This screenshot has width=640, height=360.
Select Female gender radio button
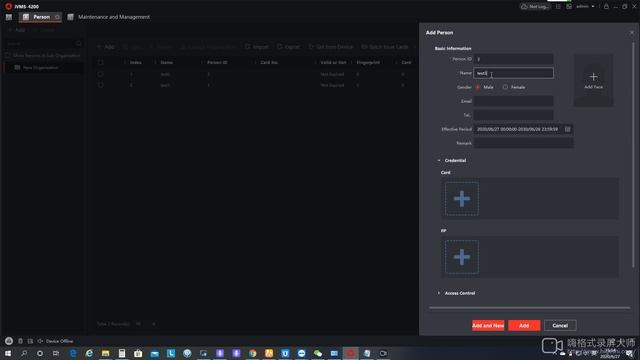point(505,87)
